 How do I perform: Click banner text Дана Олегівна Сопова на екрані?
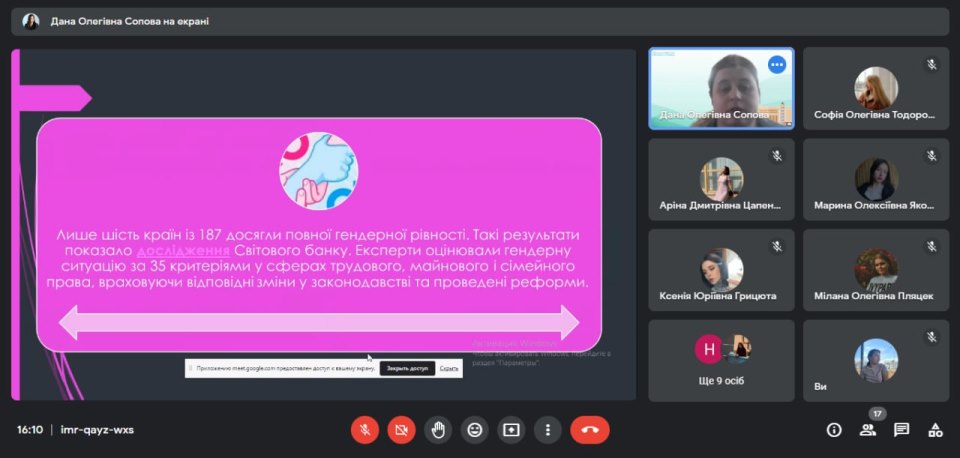coord(130,21)
